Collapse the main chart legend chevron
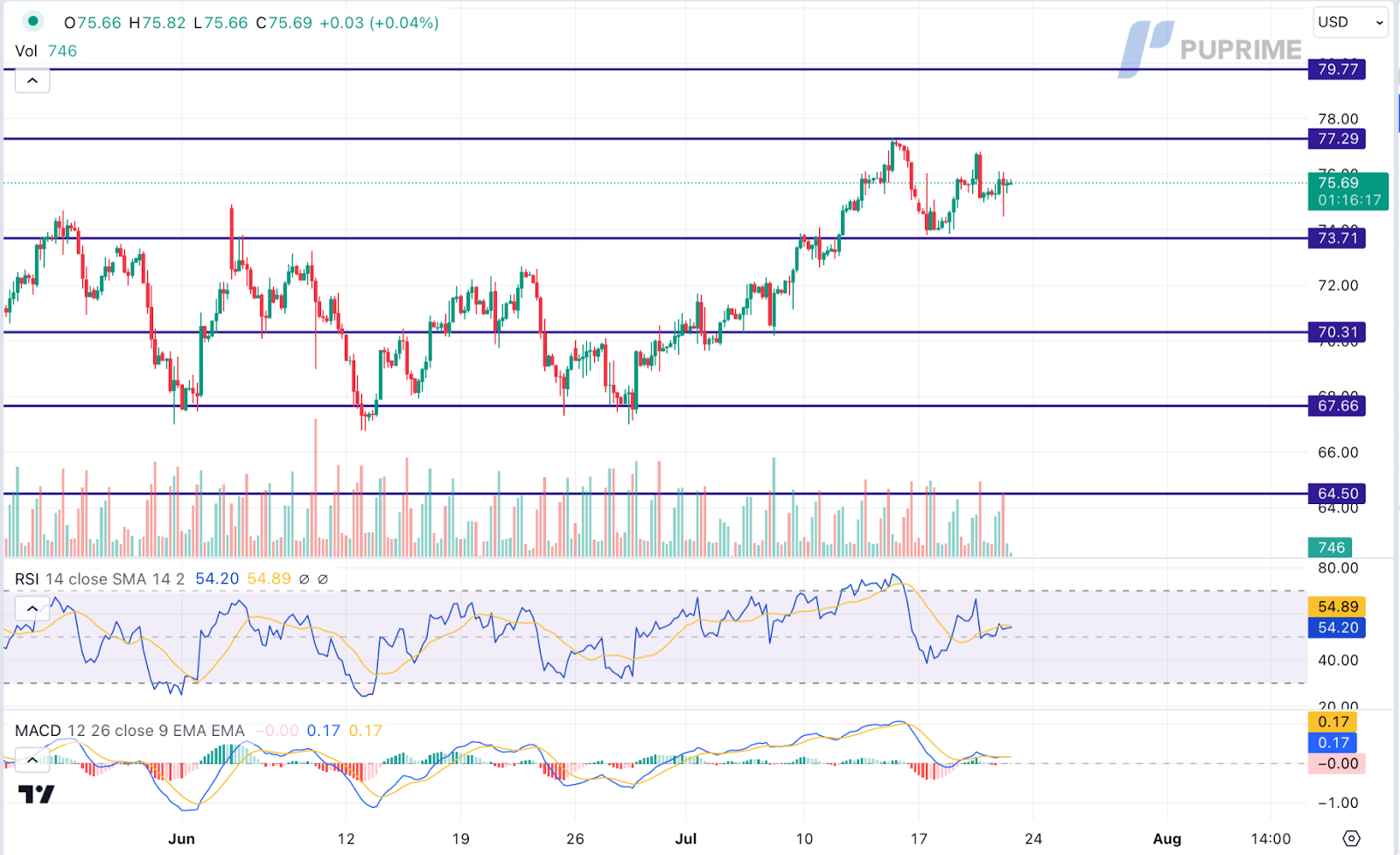Screen dimensions: 1400x855 coord(32,81)
